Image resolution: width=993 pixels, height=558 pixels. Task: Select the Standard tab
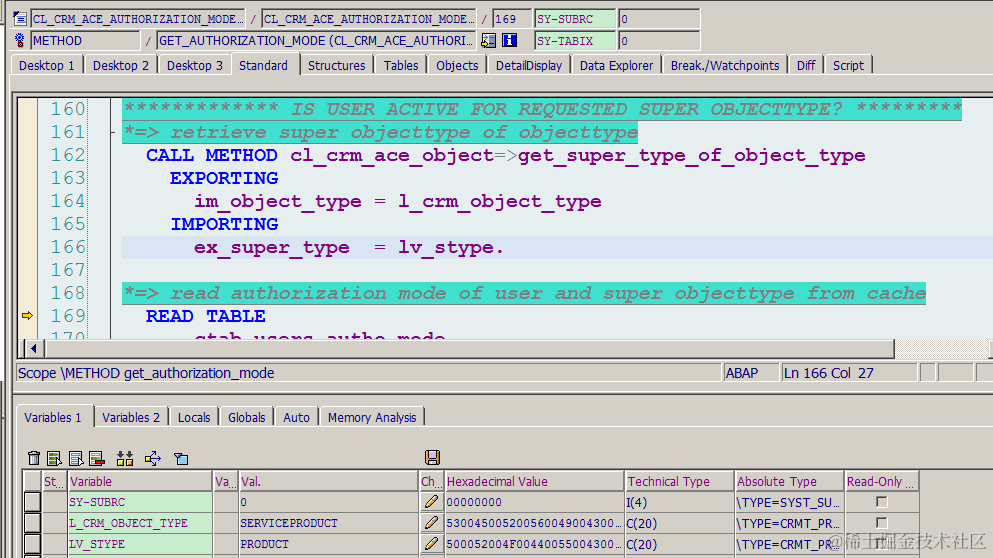(263, 65)
